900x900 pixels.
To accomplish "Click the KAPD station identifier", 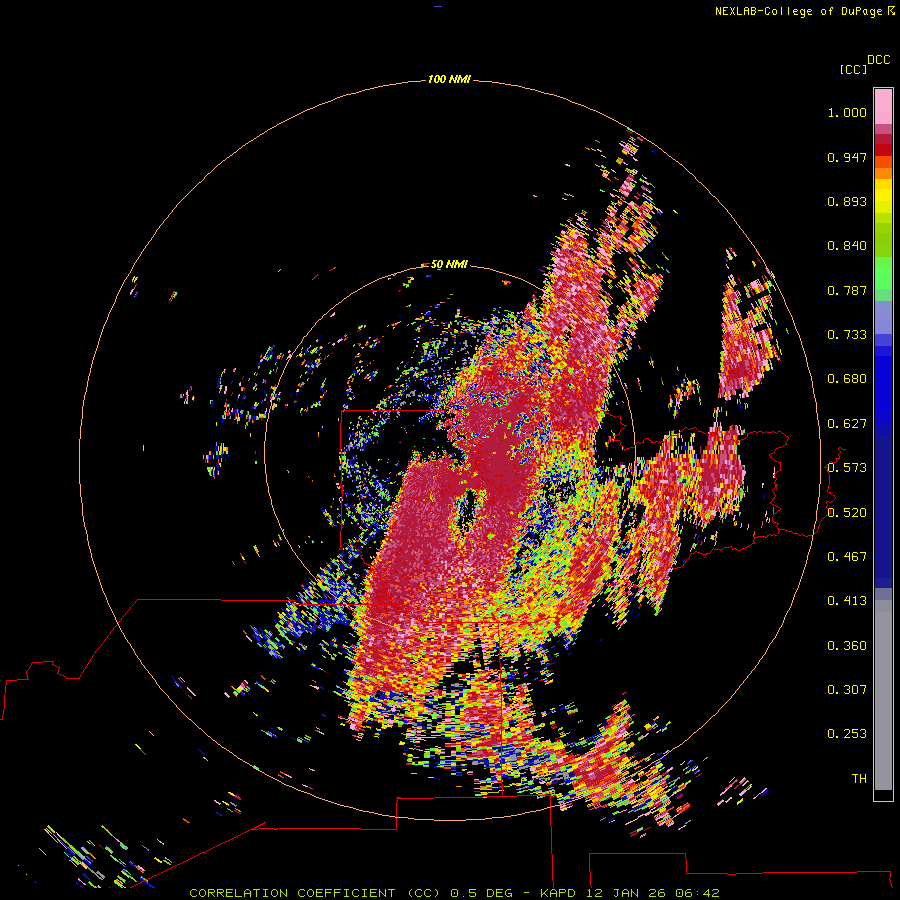I will pyautogui.click(x=557, y=893).
